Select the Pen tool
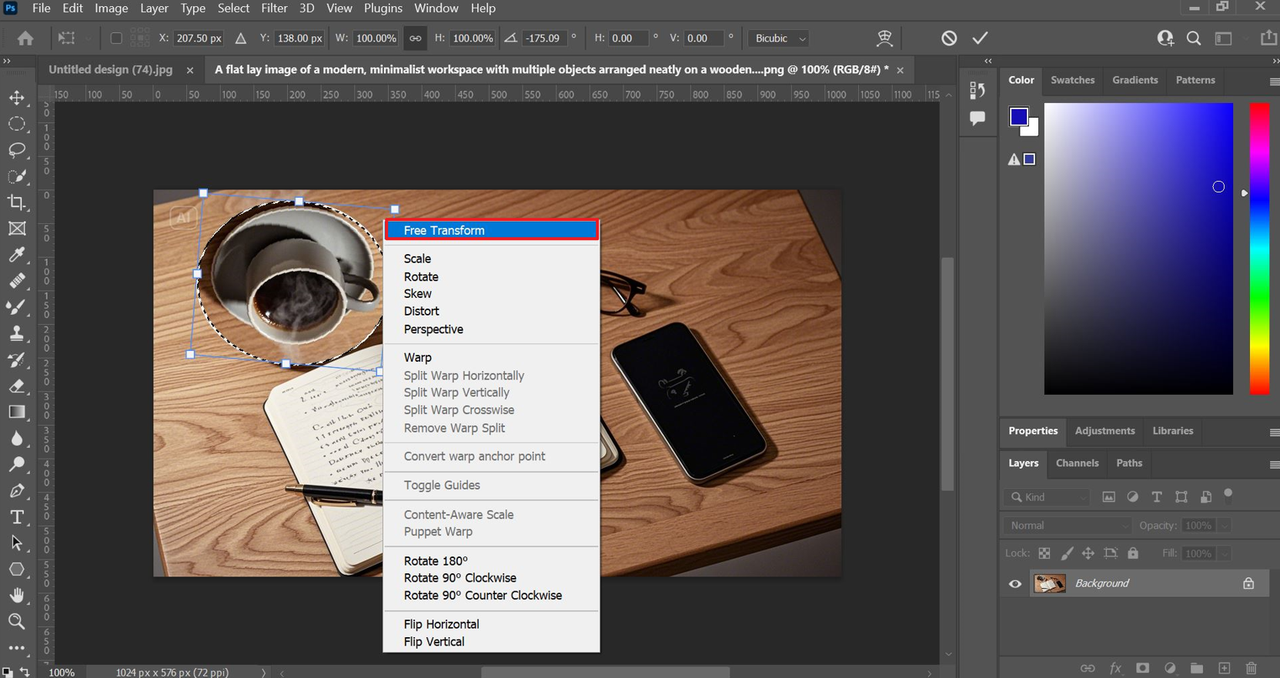1280x678 pixels. click(x=17, y=491)
